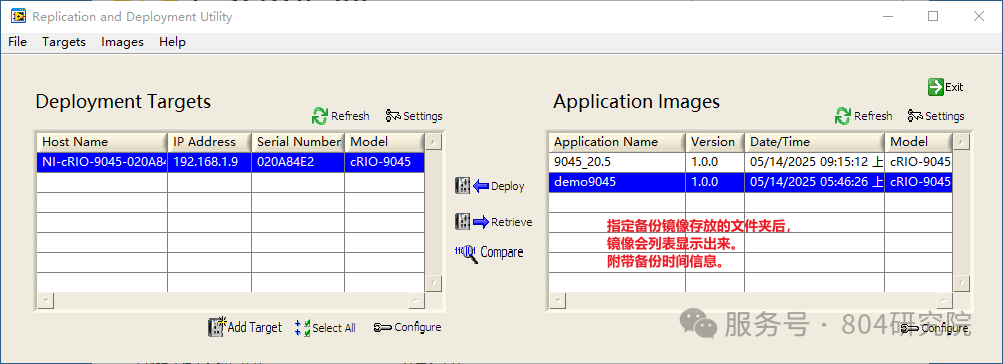Image resolution: width=1003 pixels, height=364 pixels.
Task: Click the Exit arrow icon
Action: pos(936,87)
